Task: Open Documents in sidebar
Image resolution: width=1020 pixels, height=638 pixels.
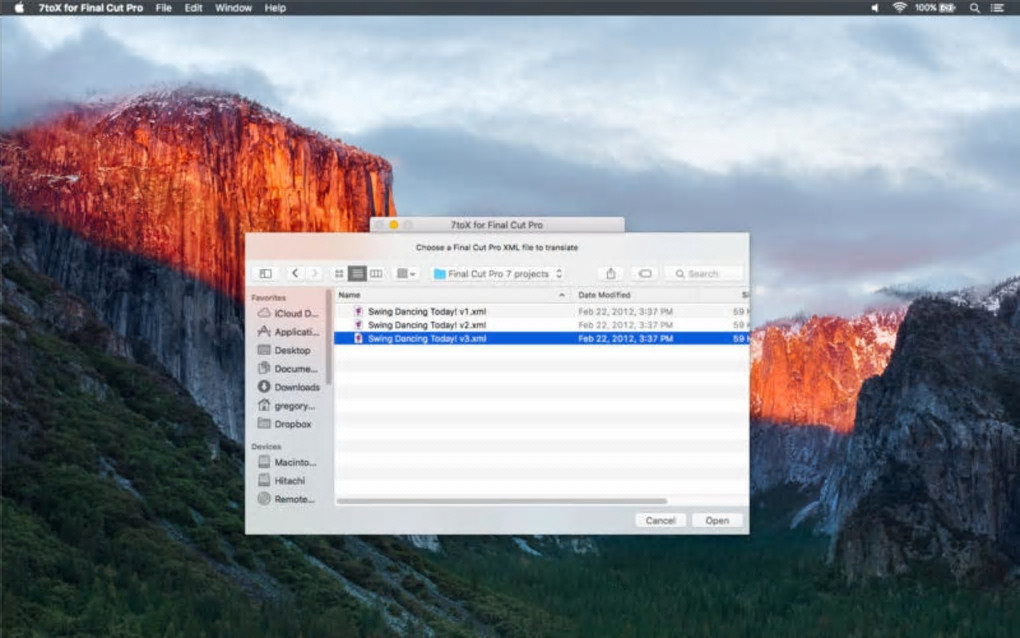Action: click(x=288, y=369)
